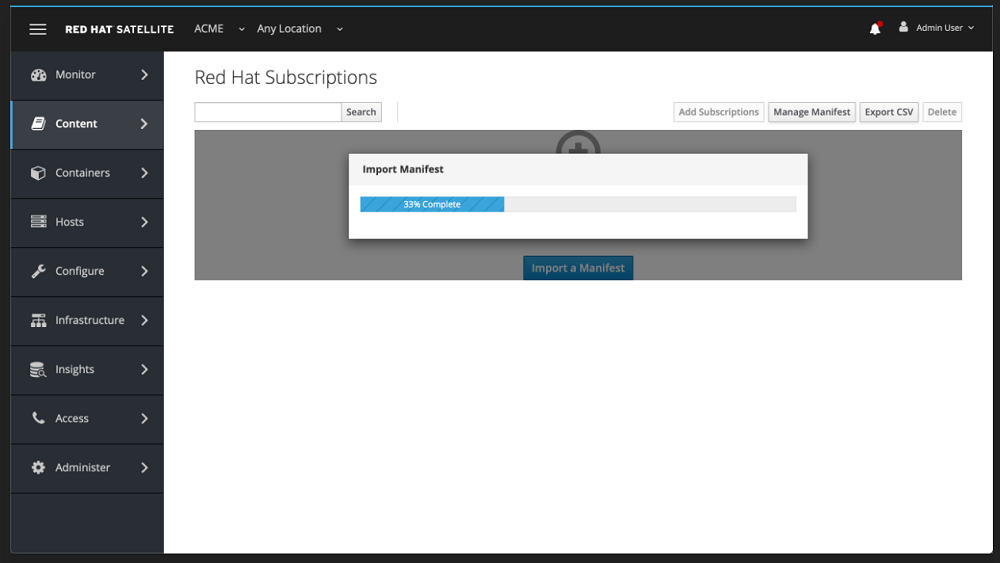Click the Infrastructure network icon
This screenshot has height=563, width=1000.
pyautogui.click(x=39, y=320)
